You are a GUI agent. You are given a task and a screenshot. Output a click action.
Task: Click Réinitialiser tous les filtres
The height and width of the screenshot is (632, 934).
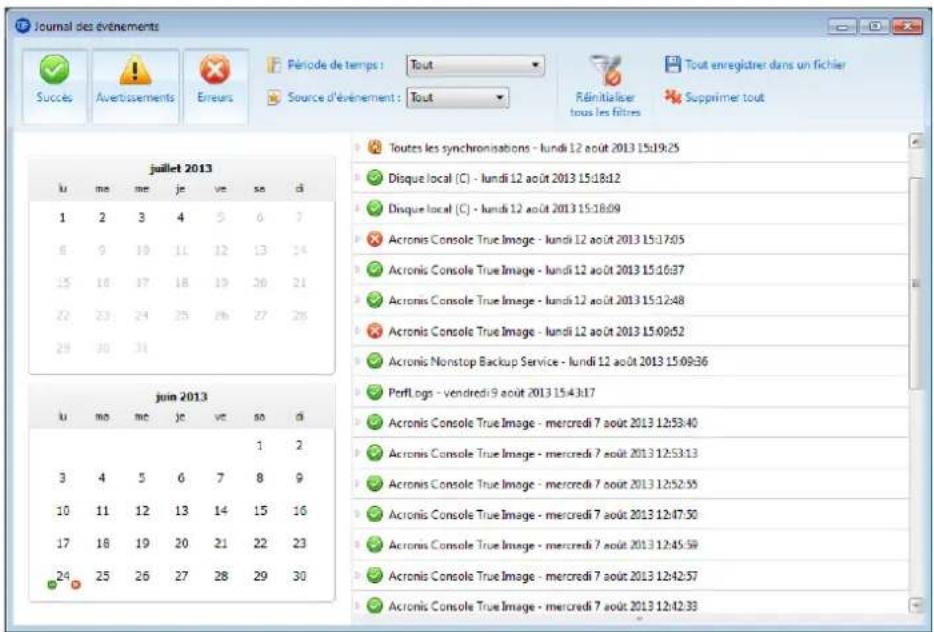click(605, 86)
